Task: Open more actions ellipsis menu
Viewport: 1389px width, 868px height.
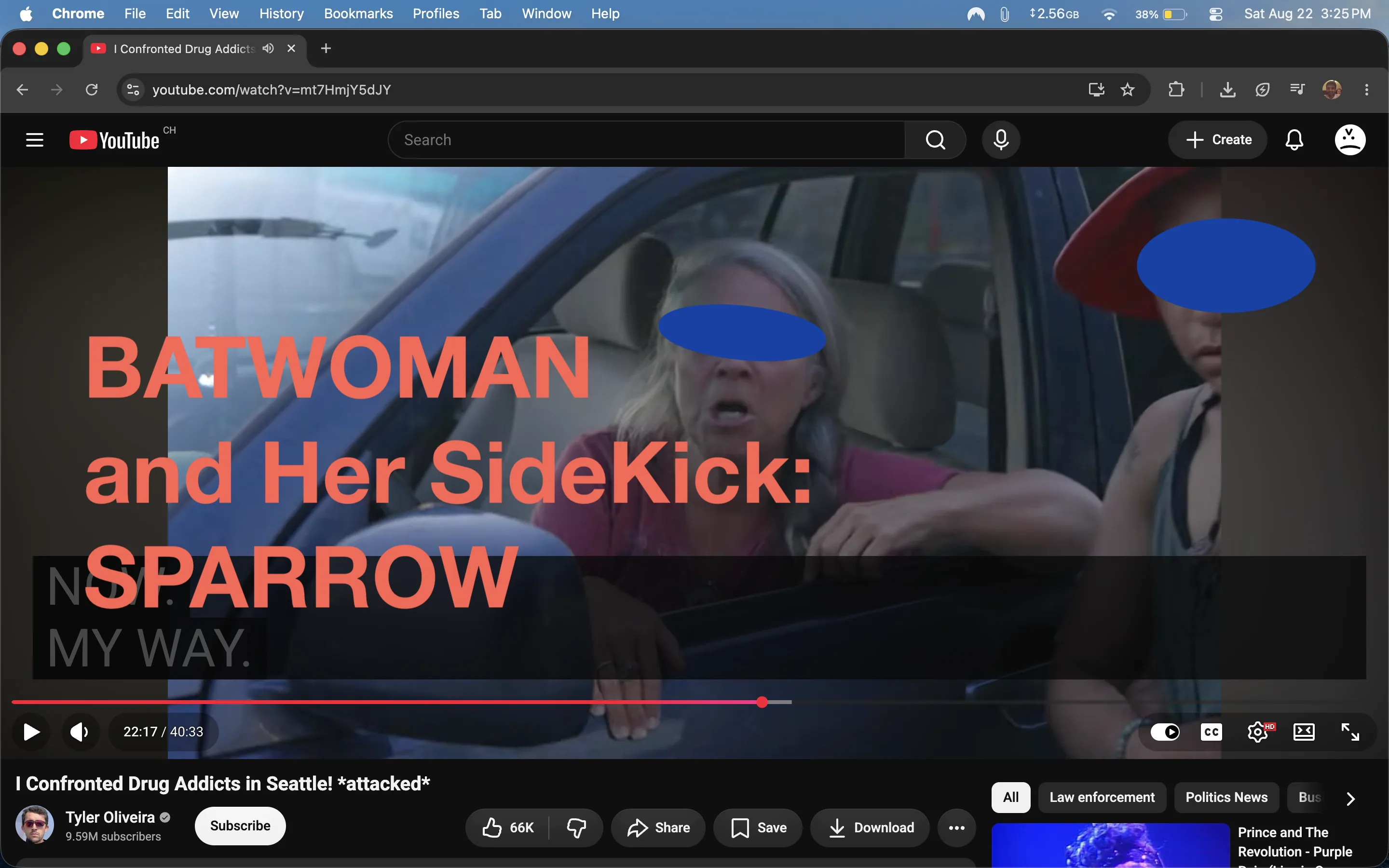Action: (x=956, y=827)
